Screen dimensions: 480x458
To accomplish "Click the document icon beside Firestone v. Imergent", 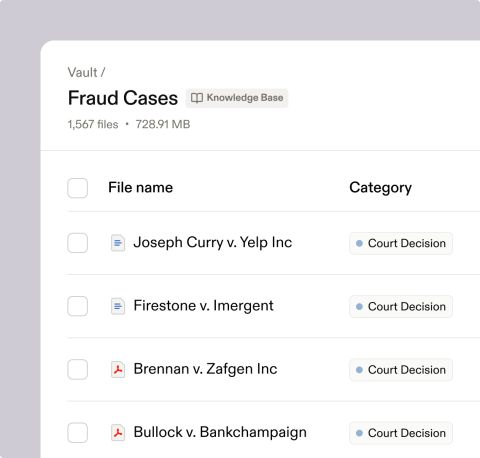I will (118, 306).
